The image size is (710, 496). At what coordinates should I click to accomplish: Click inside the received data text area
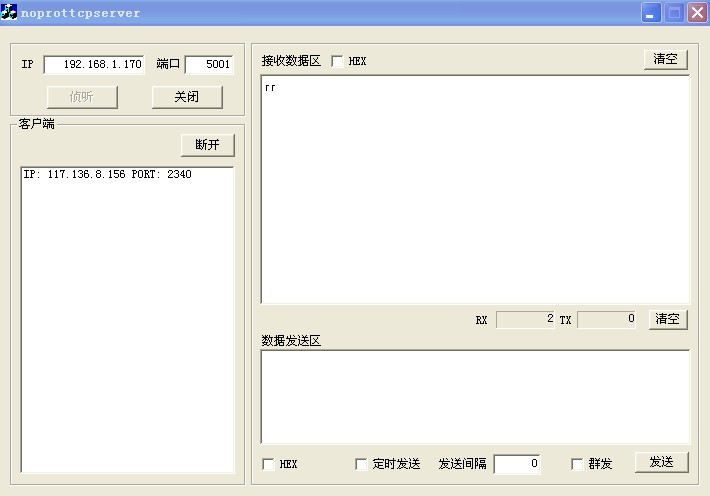point(475,190)
